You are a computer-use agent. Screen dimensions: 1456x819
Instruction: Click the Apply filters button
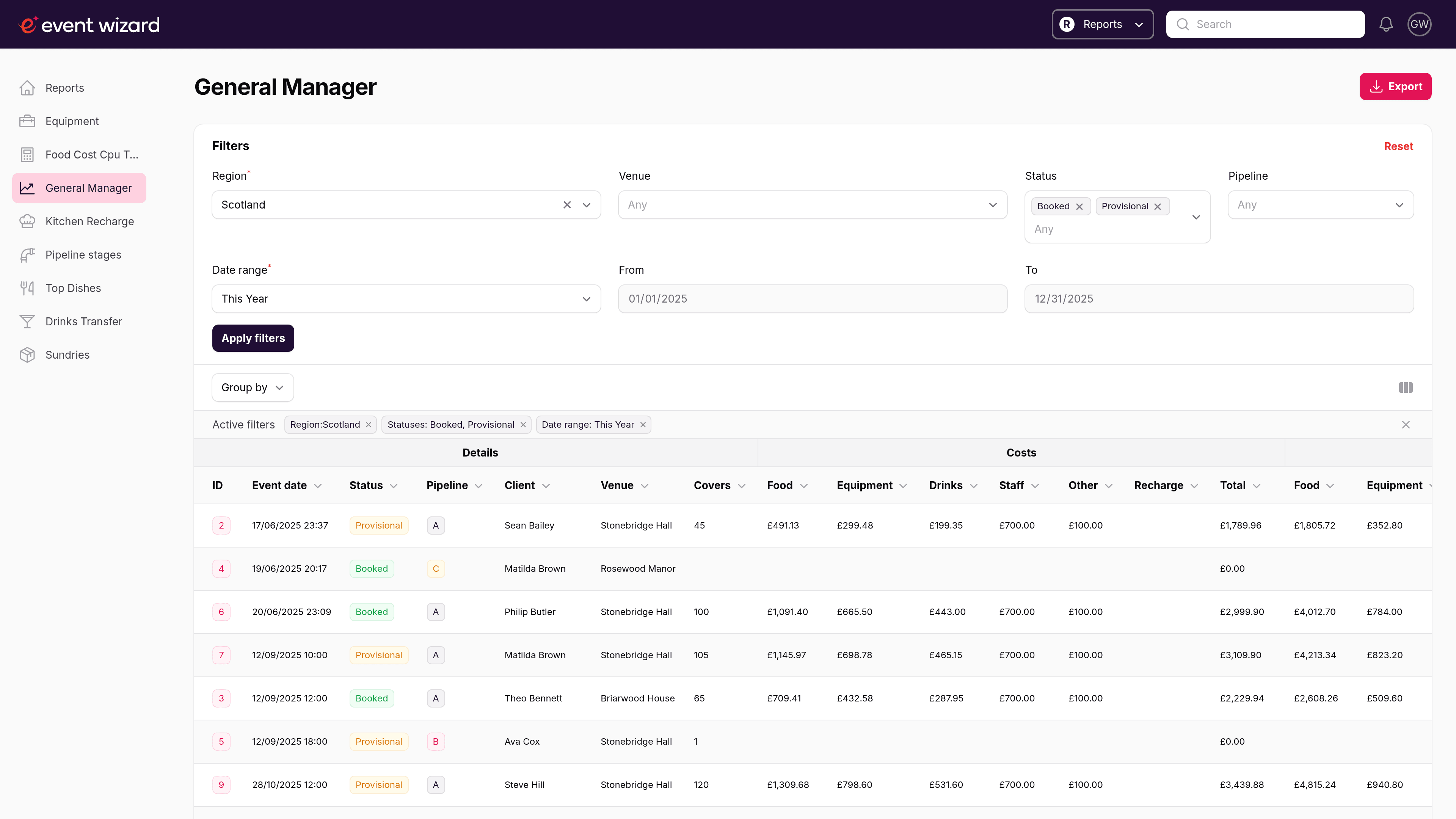[x=253, y=338]
